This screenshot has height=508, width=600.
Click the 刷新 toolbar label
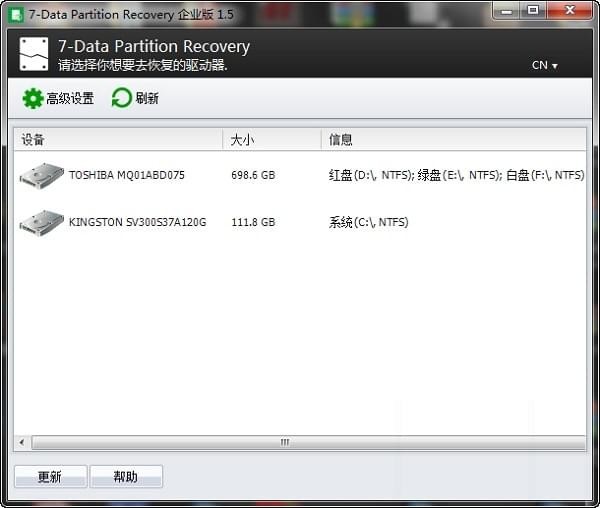[x=147, y=98]
